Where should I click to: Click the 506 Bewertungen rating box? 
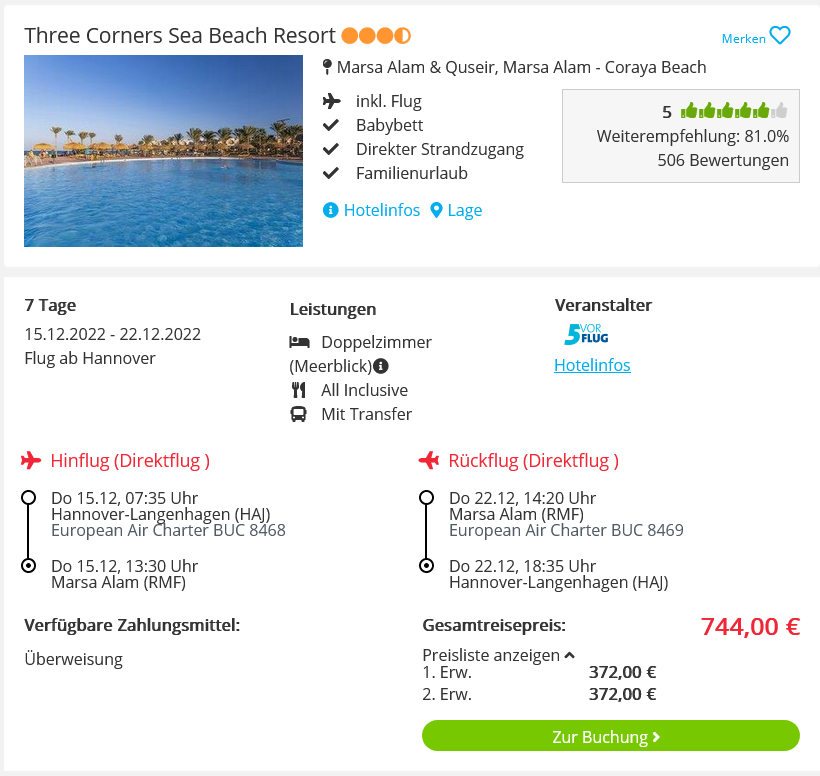[680, 136]
